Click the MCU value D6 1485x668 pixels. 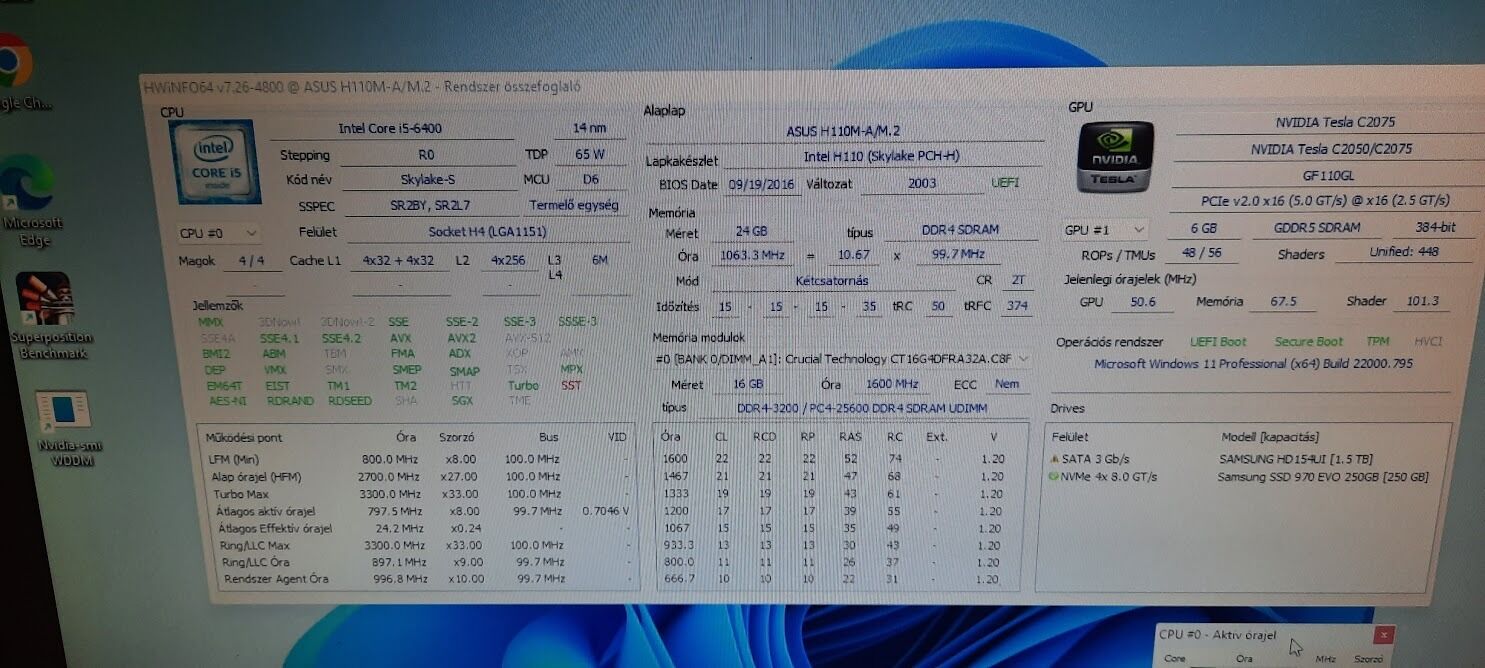point(590,180)
